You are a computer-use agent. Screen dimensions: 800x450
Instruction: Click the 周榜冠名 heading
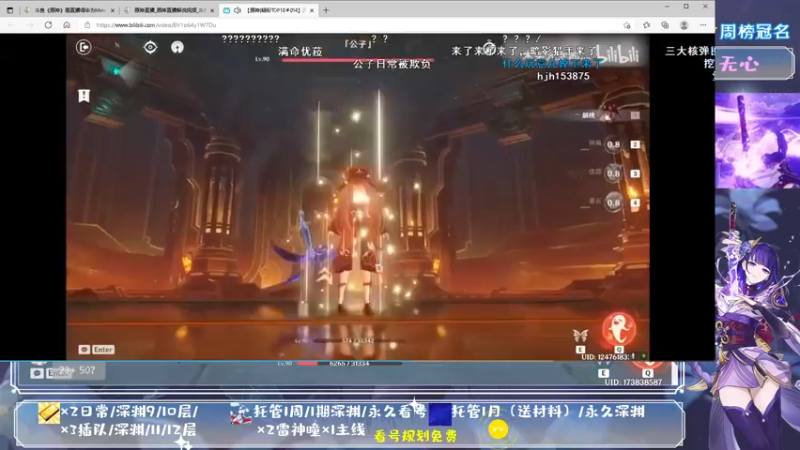point(754,32)
